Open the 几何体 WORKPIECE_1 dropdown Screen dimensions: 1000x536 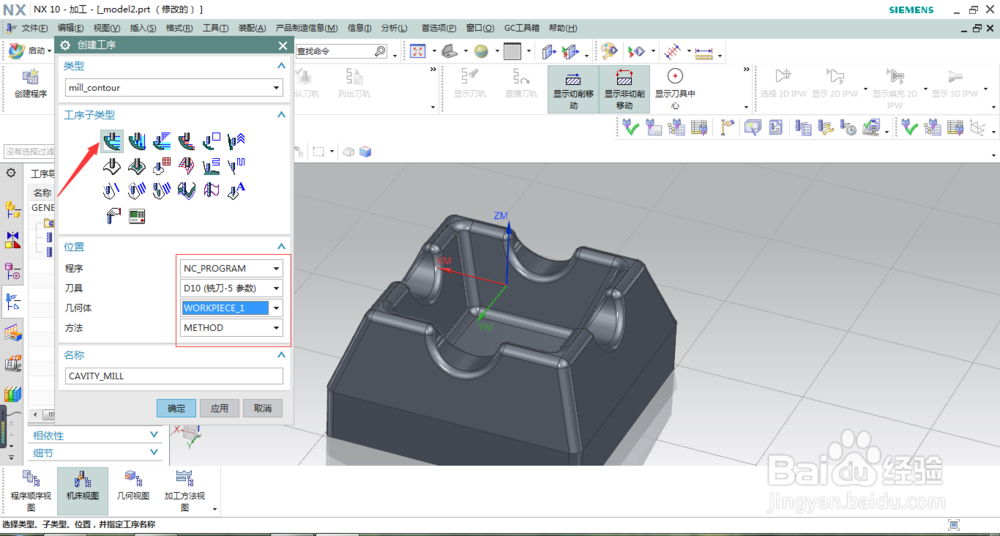[x=276, y=308]
